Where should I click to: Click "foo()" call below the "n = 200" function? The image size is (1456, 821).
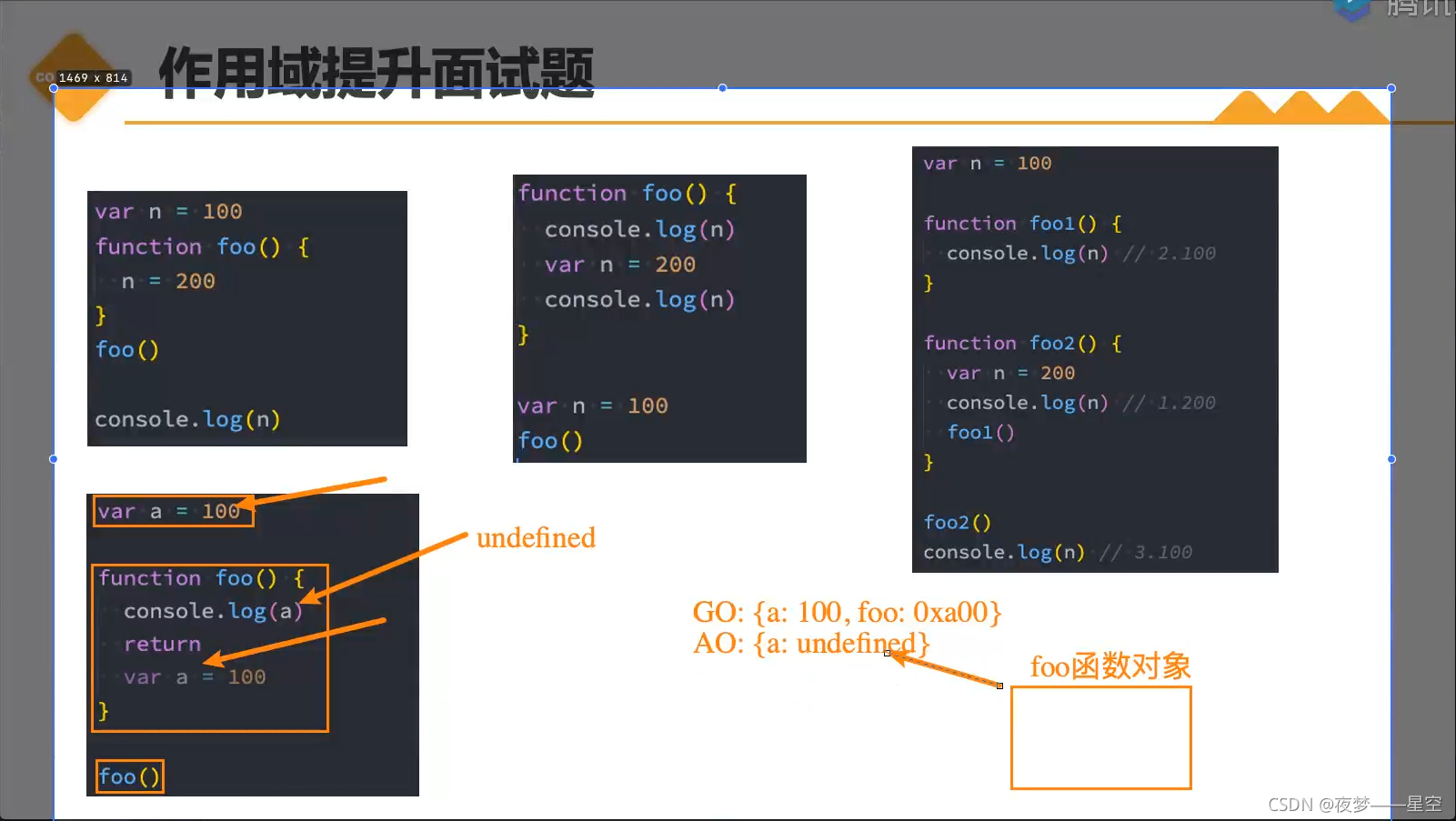(x=126, y=350)
